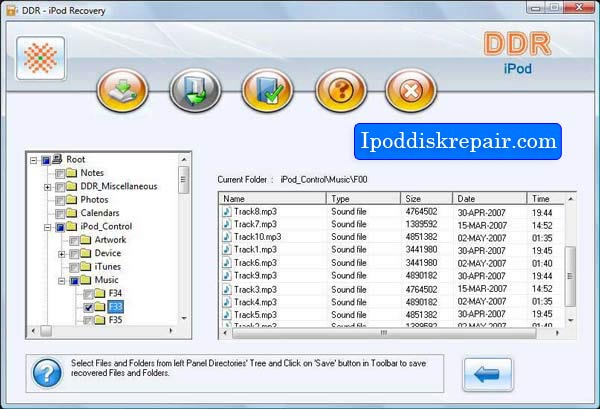Click the file list vertical scrollbar thumb

[571, 277]
